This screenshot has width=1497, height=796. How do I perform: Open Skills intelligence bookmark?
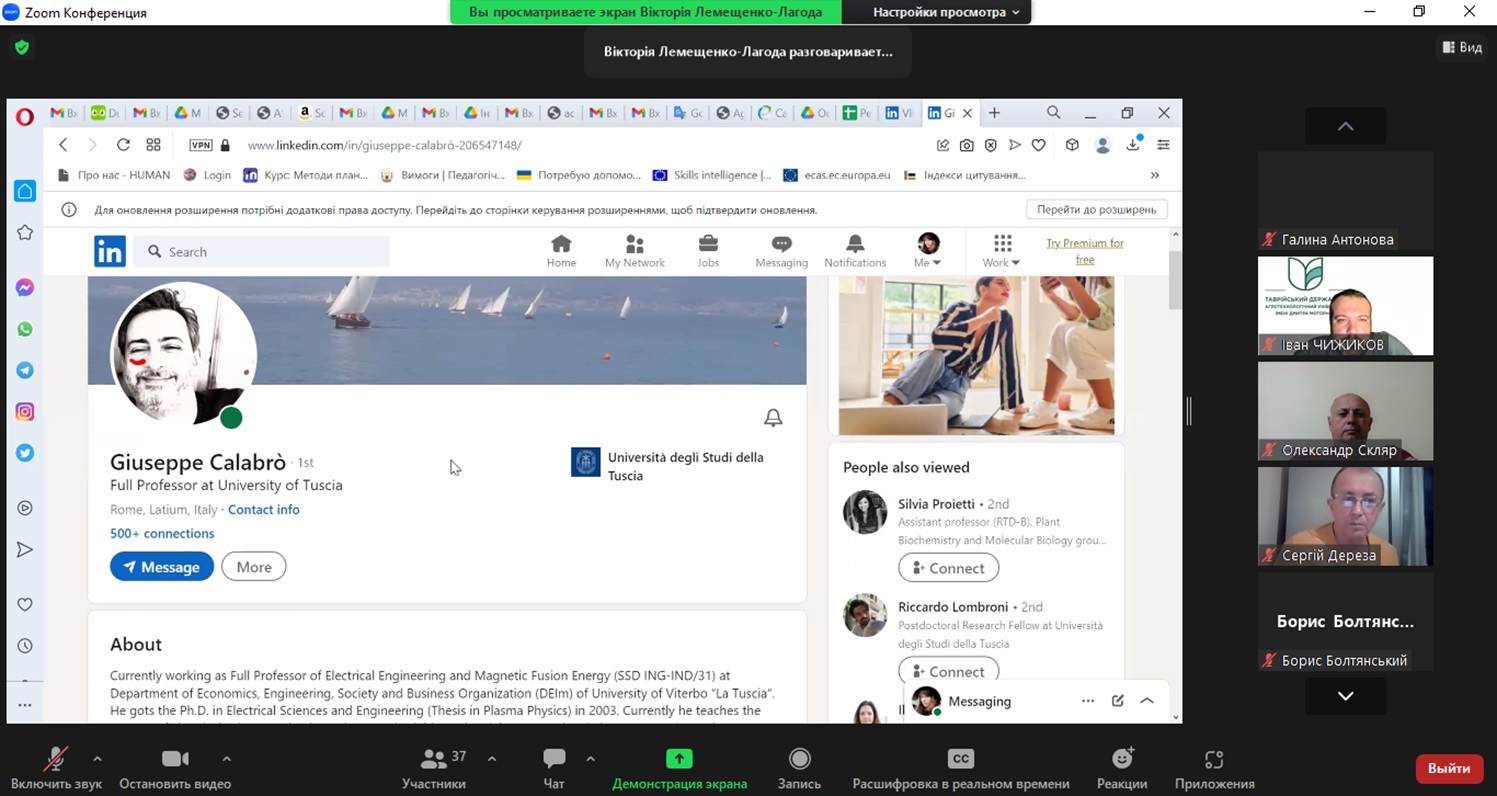click(x=711, y=175)
